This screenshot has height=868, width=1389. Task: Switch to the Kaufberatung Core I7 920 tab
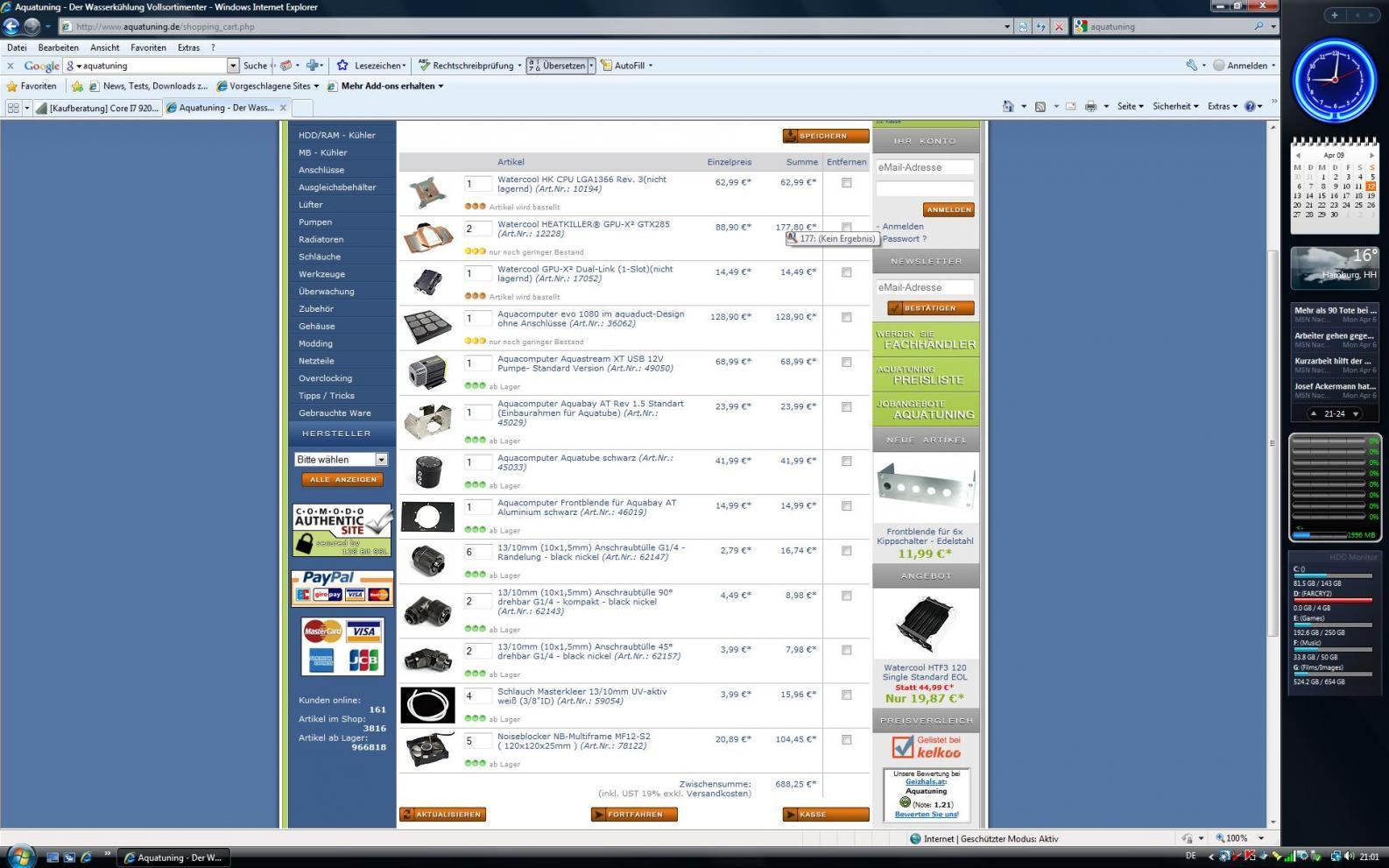point(97,108)
